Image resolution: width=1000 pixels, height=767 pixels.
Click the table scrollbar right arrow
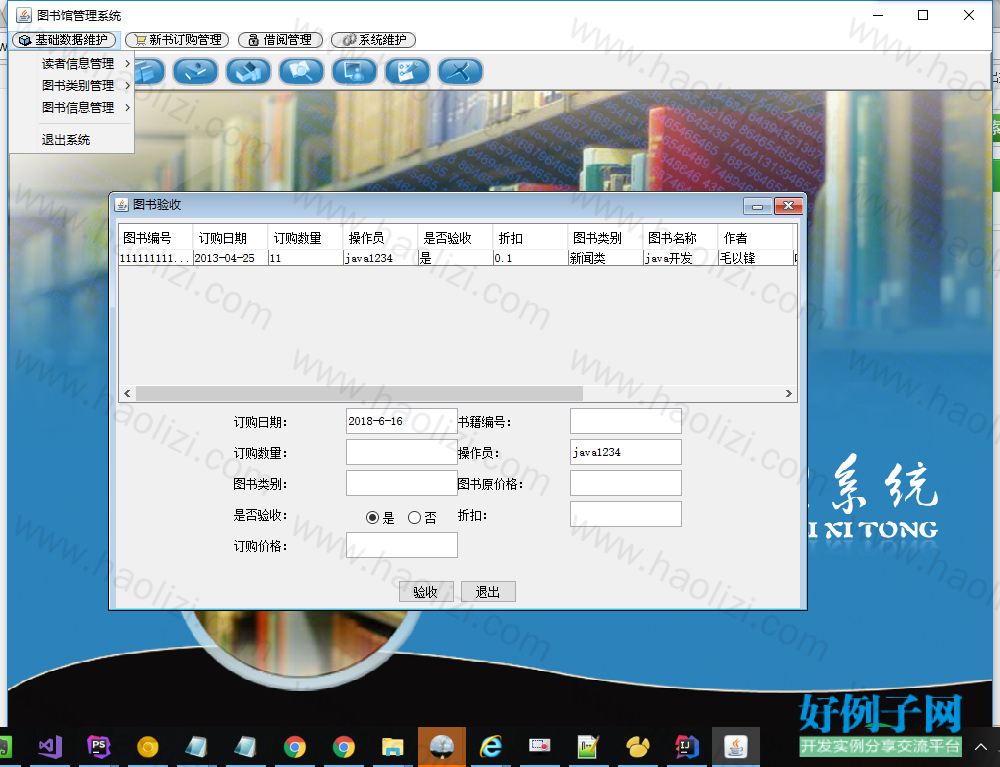(x=788, y=393)
